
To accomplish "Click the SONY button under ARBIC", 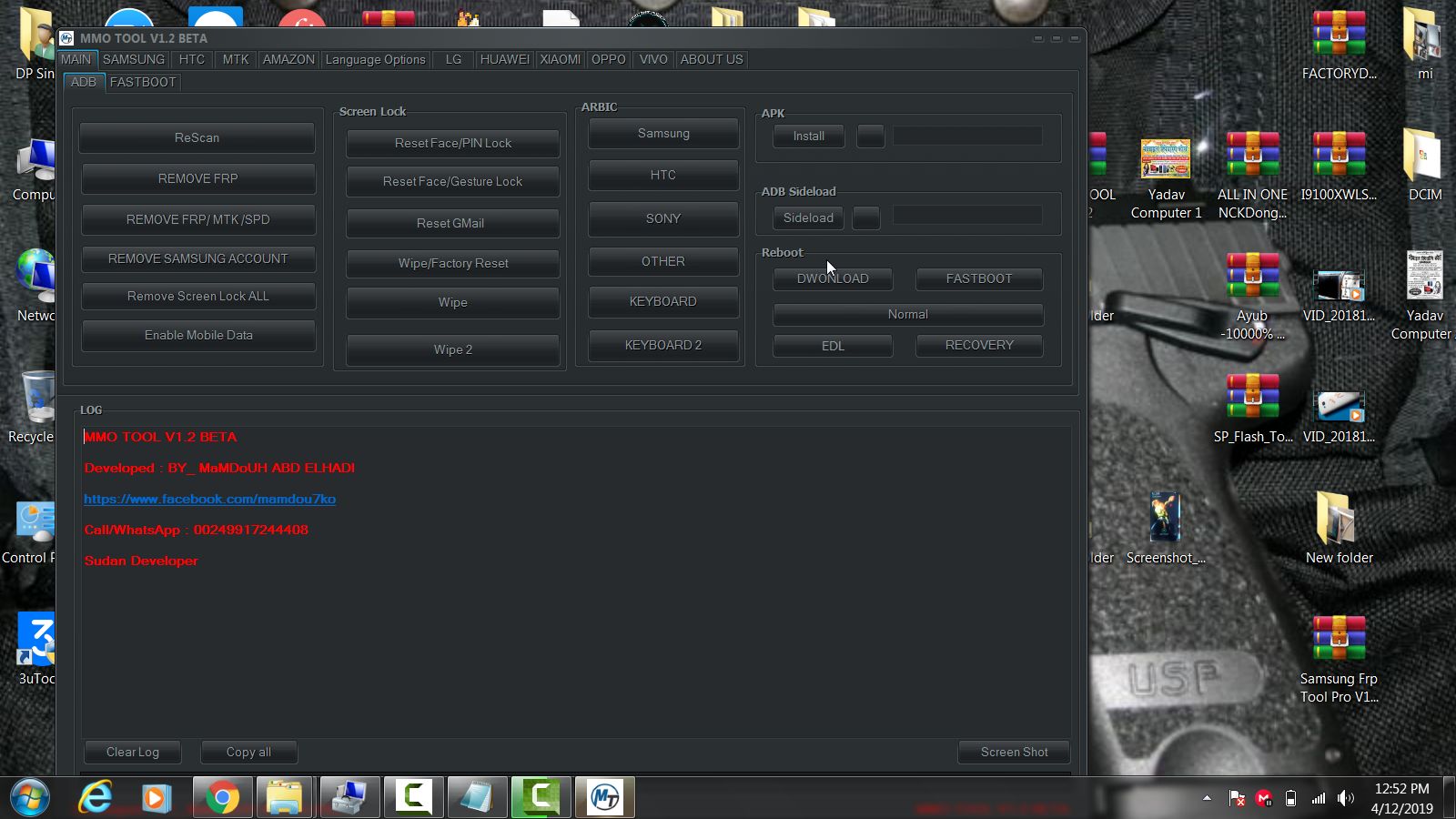I will pyautogui.click(x=663, y=219).
